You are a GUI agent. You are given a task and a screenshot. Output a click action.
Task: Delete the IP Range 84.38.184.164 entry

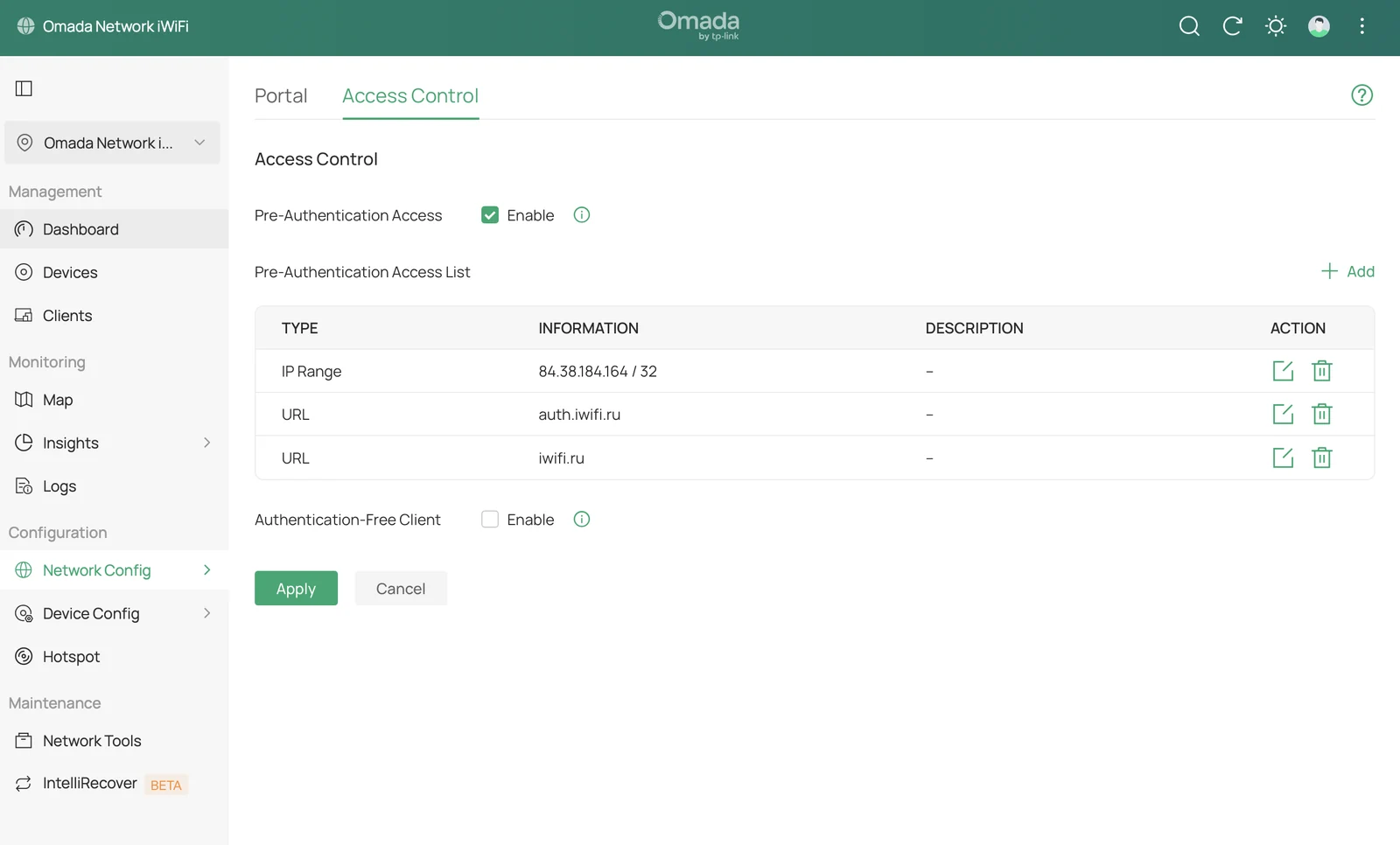click(x=1322, y=371)
